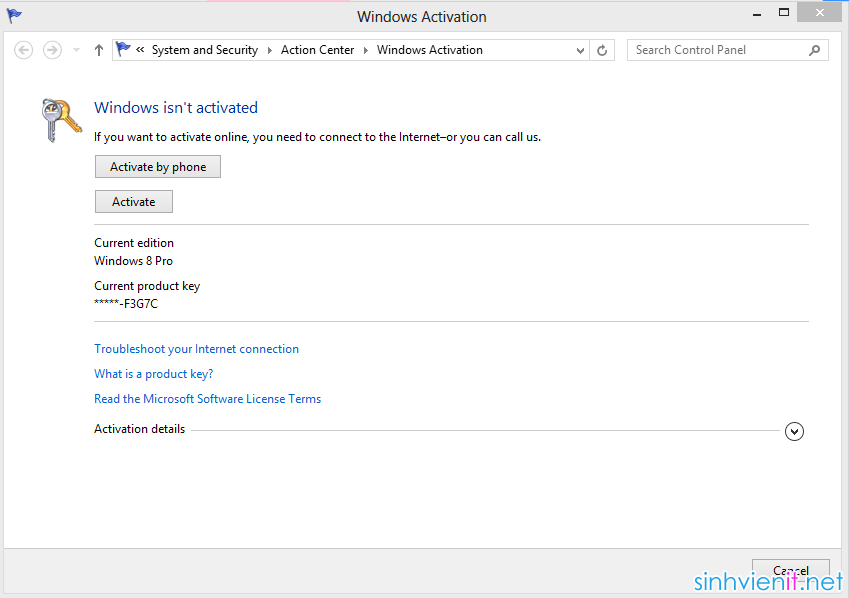Open What is a product key link
The image size is (849, 598).
click(x=154, y=374)
